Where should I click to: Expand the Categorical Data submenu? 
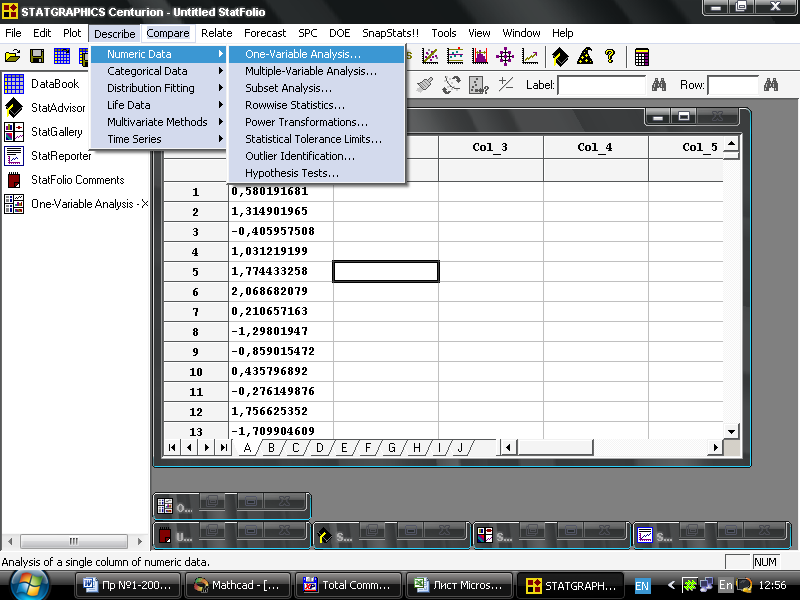point(158,71)
